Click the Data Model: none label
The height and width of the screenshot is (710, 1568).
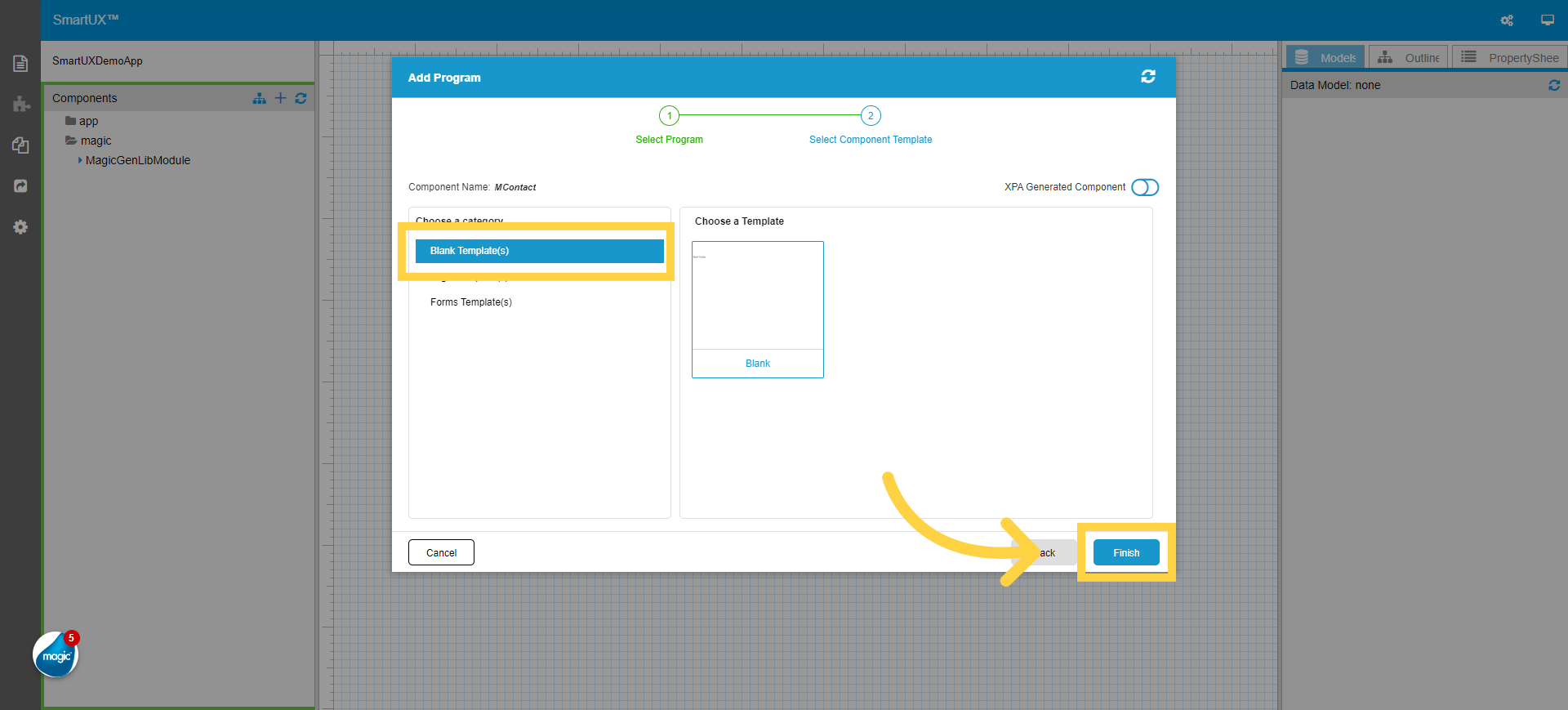coord(1335,85)
